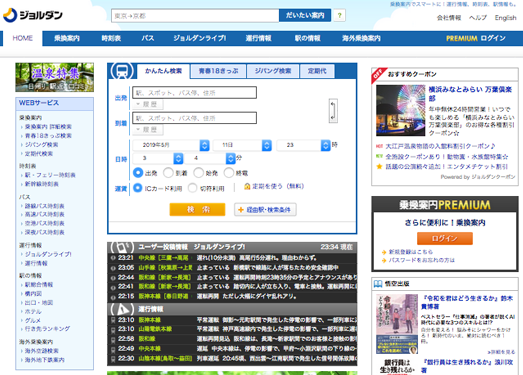Click the 経由駅・検索条件 button

coord(265,210)
